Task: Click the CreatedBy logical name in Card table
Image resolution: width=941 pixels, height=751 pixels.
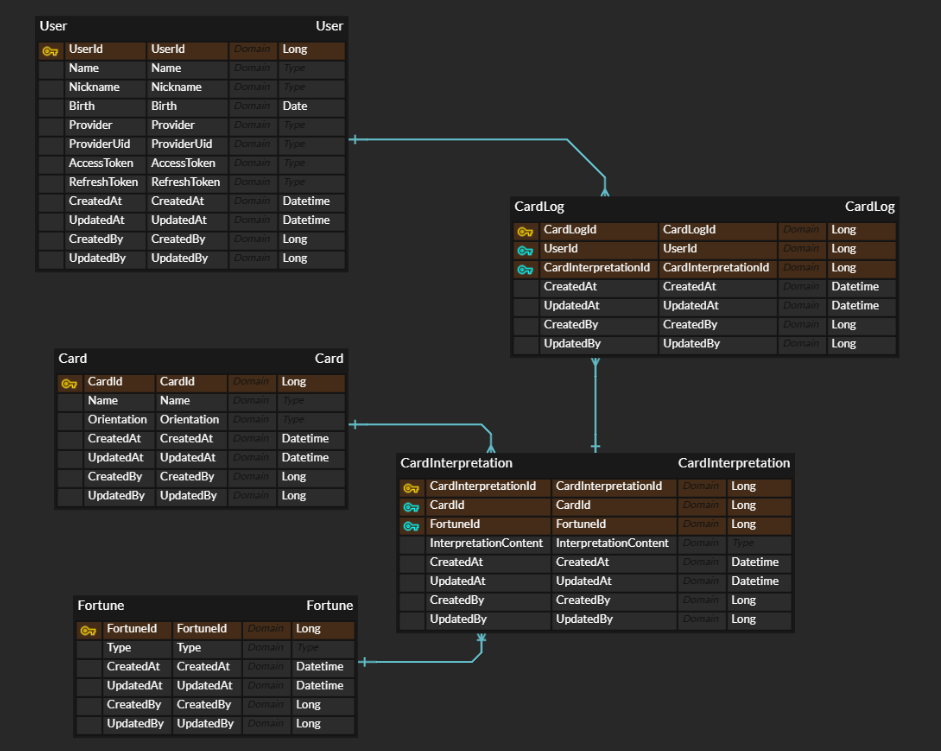Action: click(119, 477)
